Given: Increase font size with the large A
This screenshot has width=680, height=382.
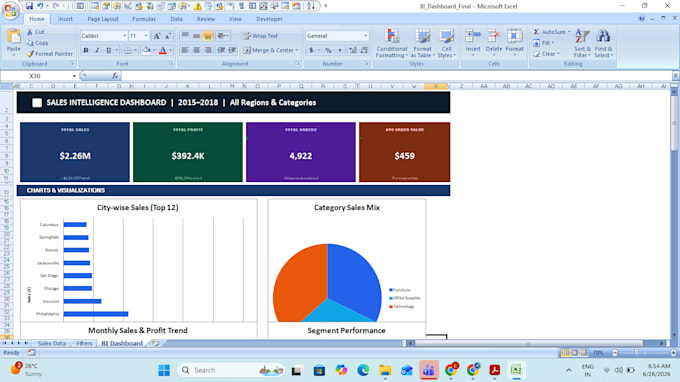Looking at the screenshot, I should pyautogui.click(x=157, y=36).
